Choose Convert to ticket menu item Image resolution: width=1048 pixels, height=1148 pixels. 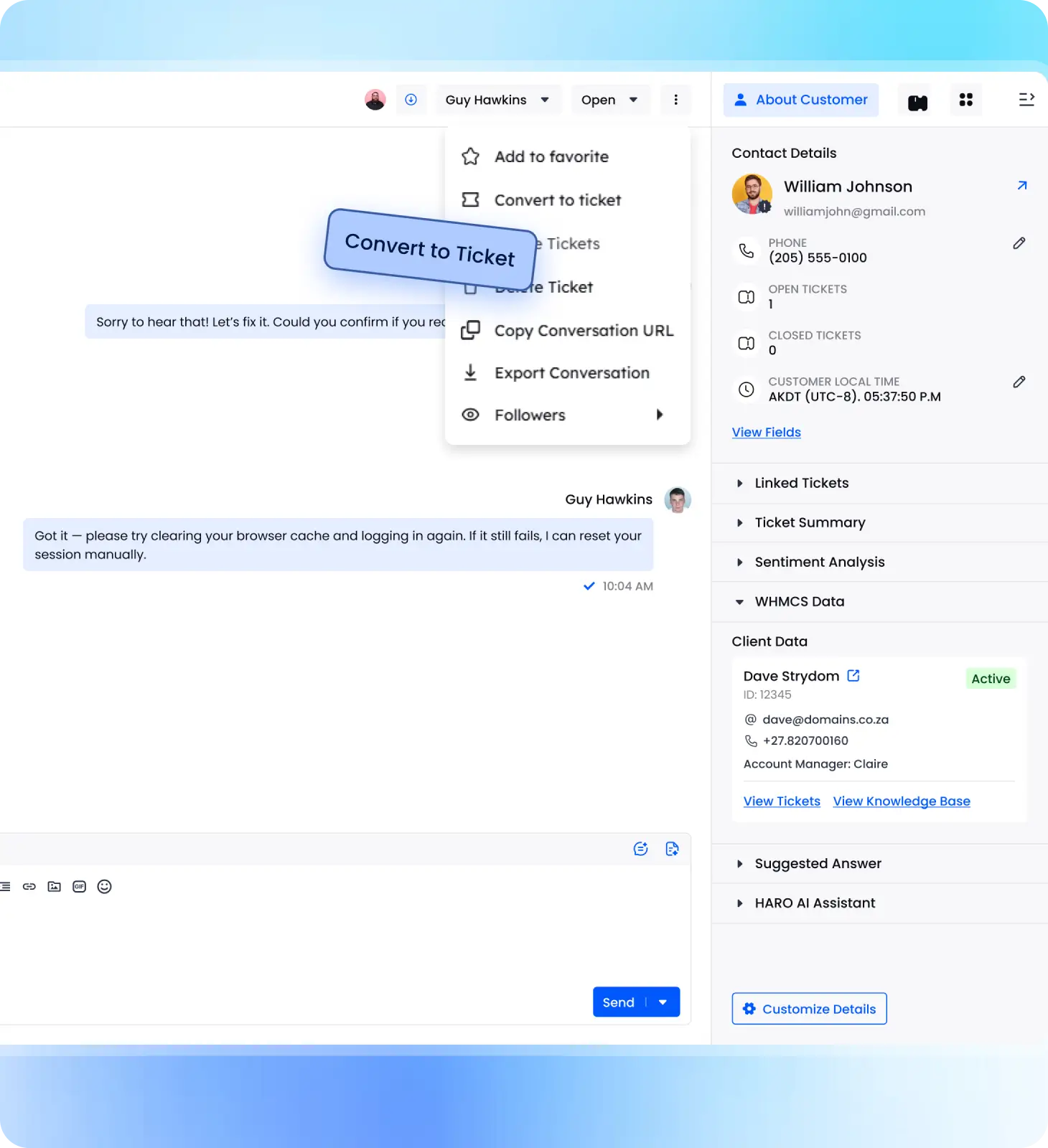pos(567,200)
